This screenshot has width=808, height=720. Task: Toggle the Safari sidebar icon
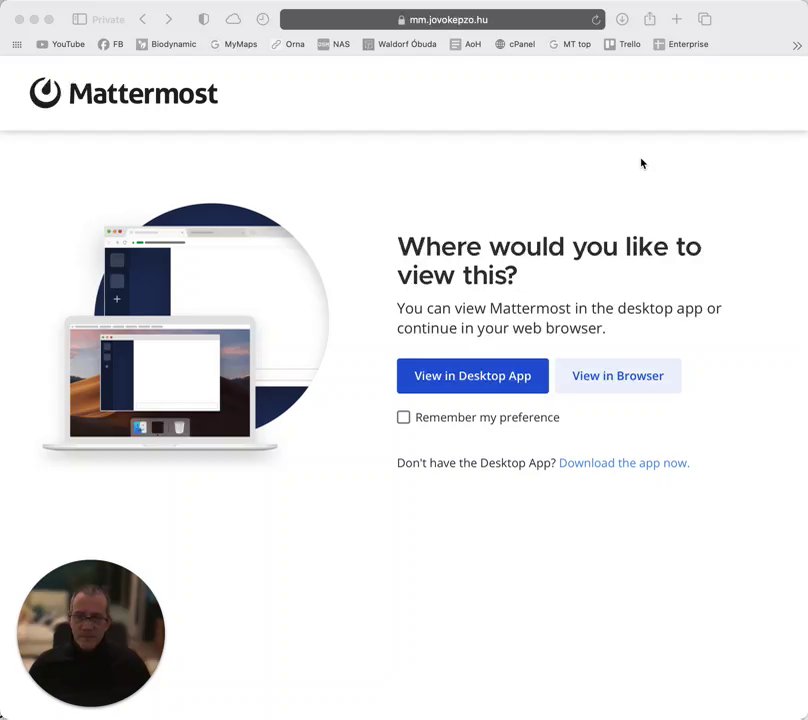(x=79, y=20)
